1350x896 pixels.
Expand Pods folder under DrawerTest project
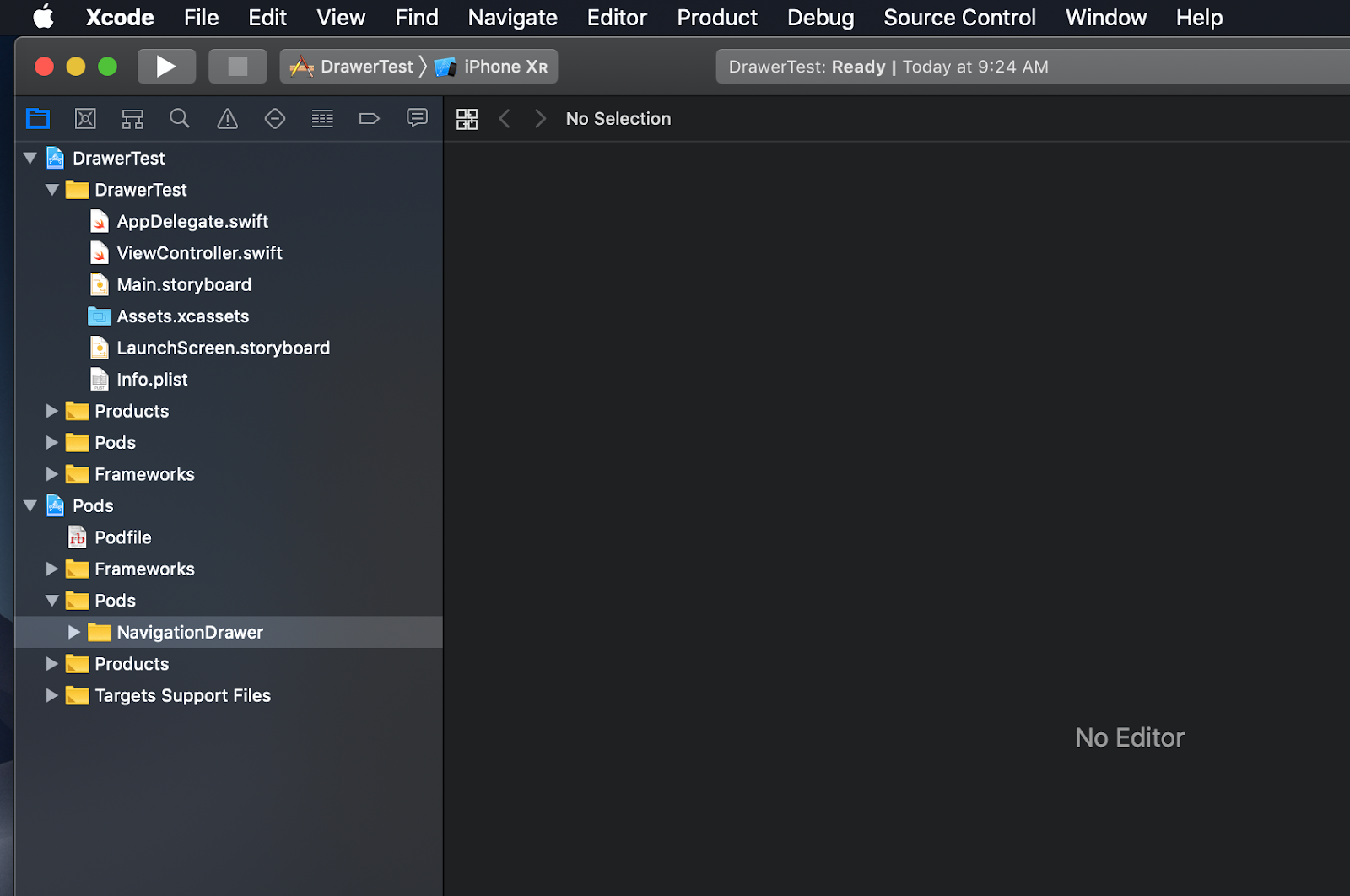tap(52, 443)
